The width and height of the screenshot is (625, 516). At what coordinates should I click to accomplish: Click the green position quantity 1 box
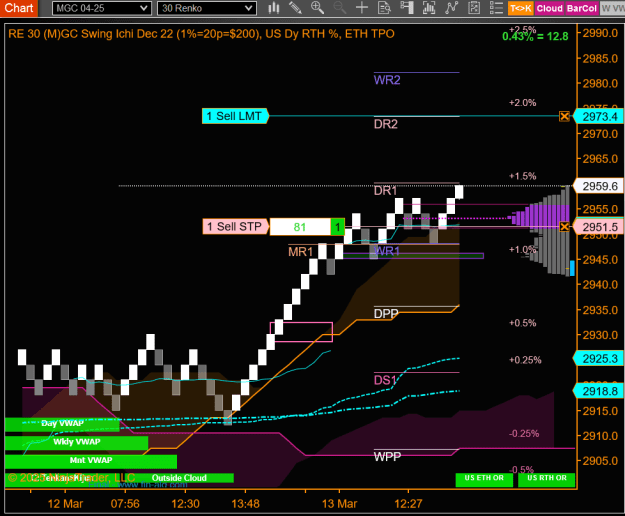pos(338,227)
